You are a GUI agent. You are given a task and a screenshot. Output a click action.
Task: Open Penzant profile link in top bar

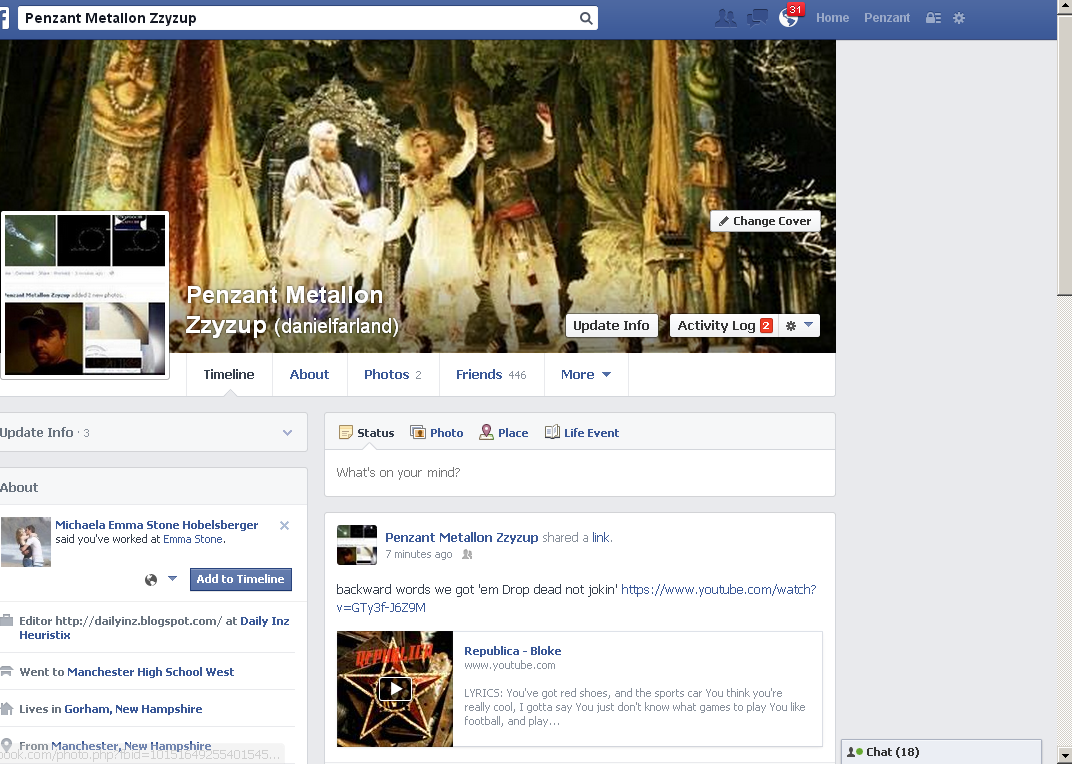coord(887,18)
